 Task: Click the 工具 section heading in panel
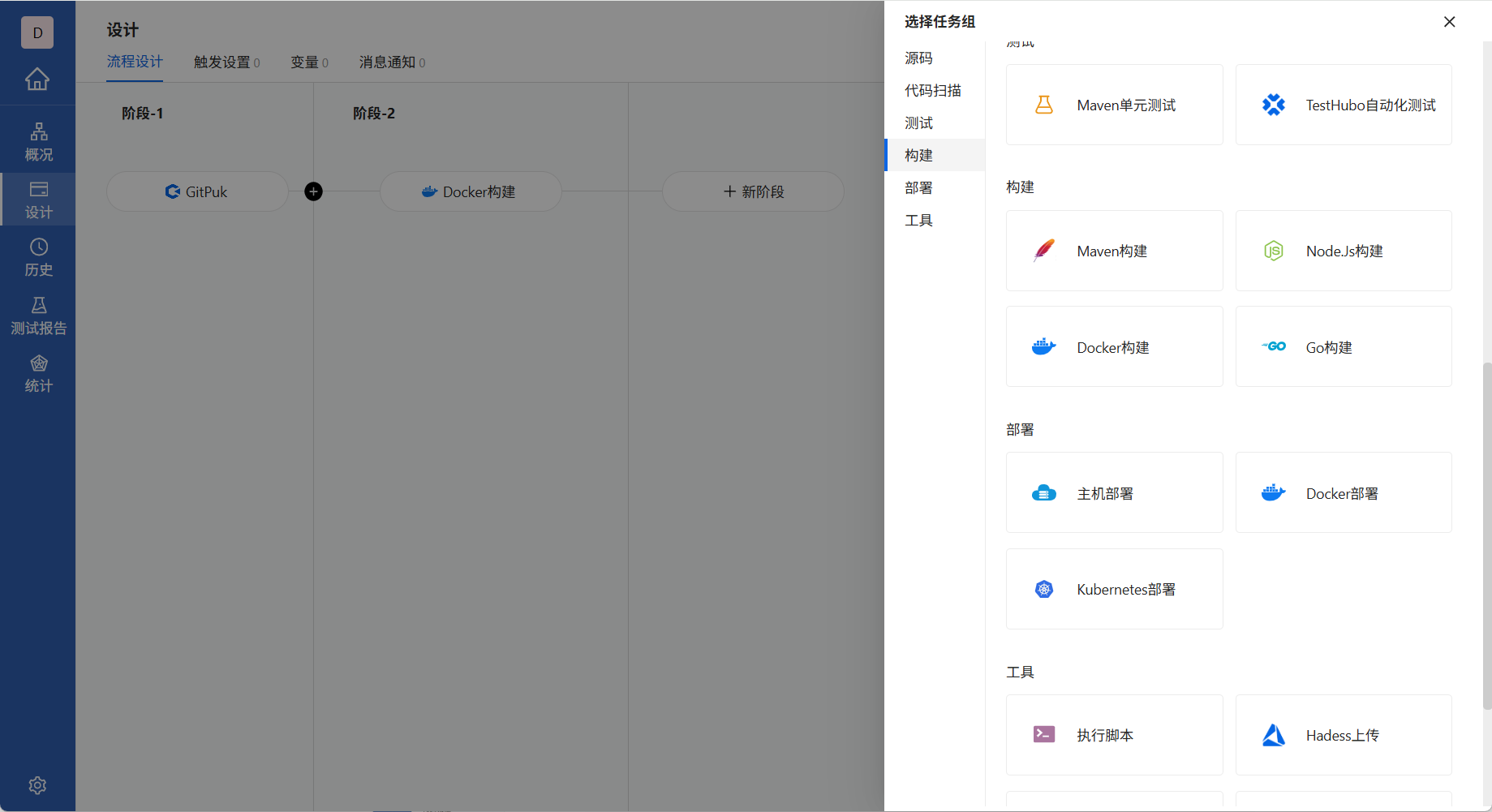click(x=1020, y=672)
